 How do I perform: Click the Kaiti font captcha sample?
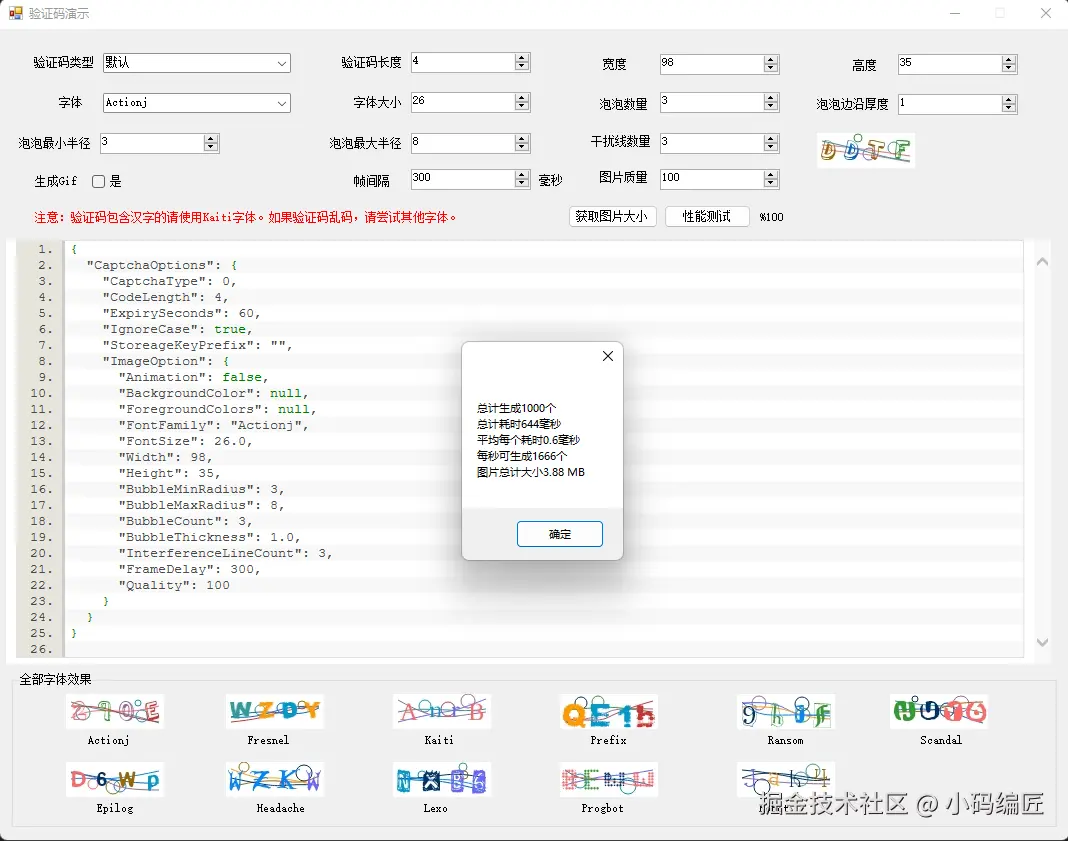[441, 712]
